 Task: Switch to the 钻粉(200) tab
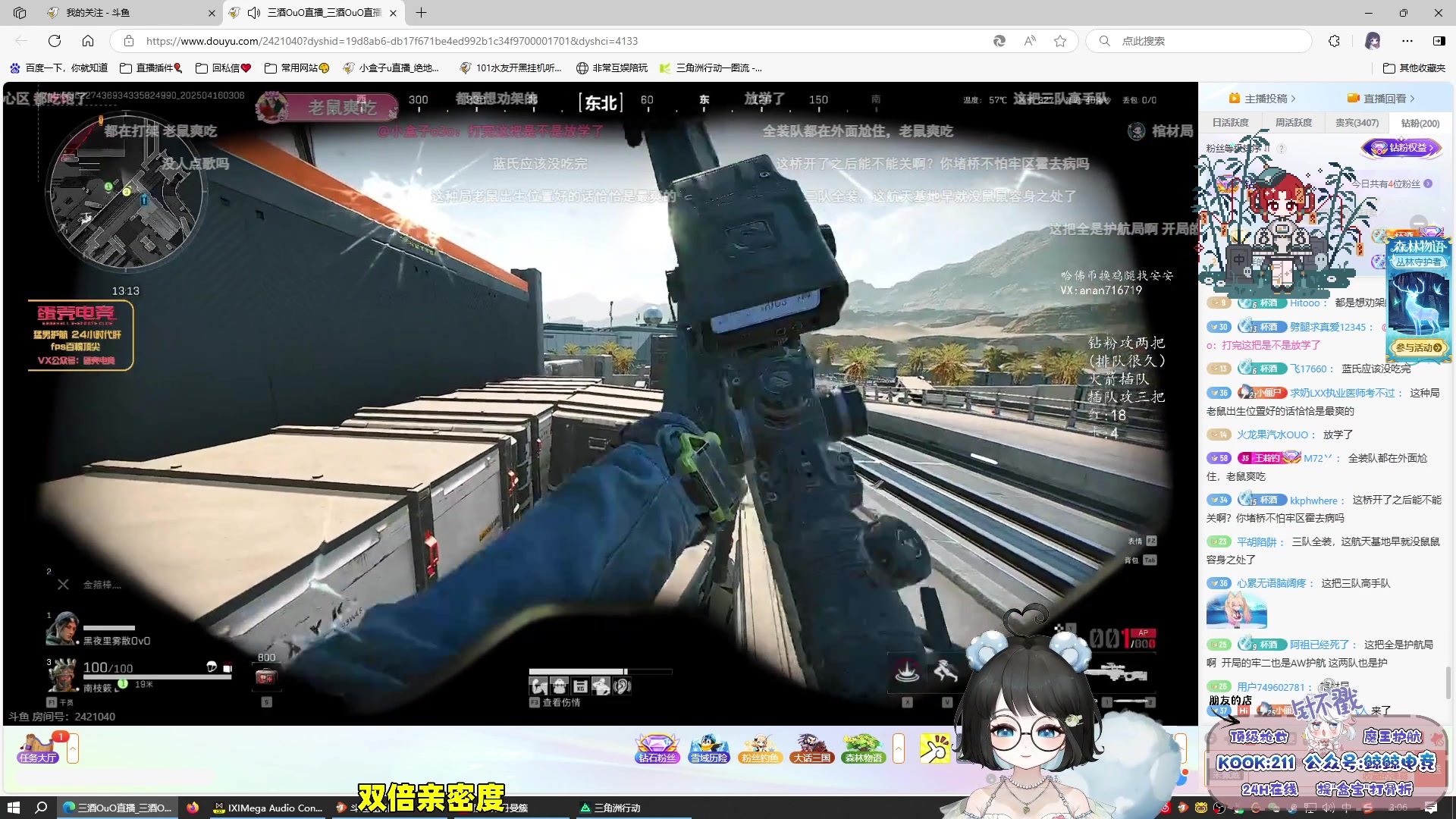point(1420,123)
